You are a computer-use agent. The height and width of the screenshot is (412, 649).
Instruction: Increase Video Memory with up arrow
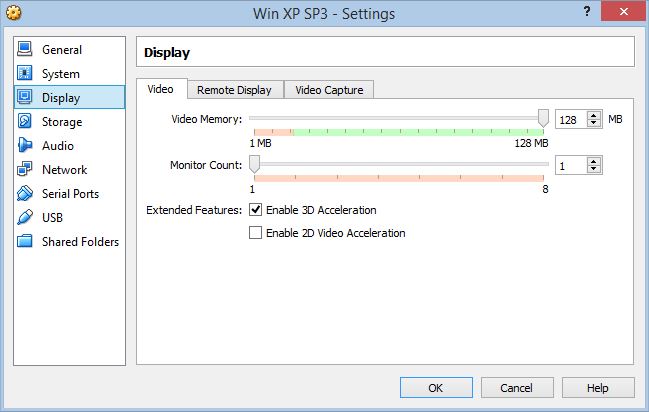(x=594, y=116)
